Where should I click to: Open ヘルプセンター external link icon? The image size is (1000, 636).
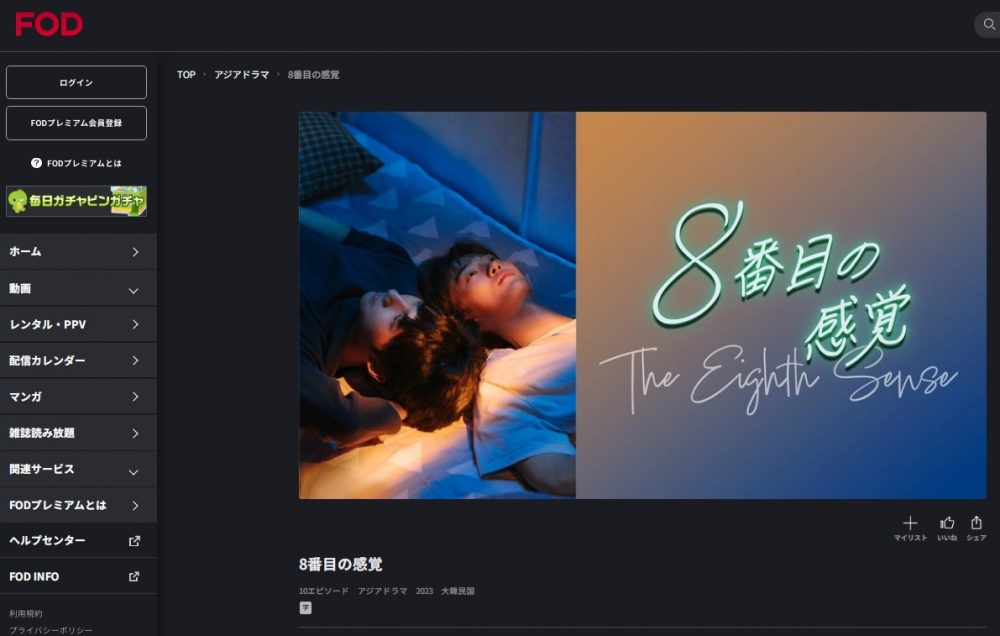(x=134, y=541)
